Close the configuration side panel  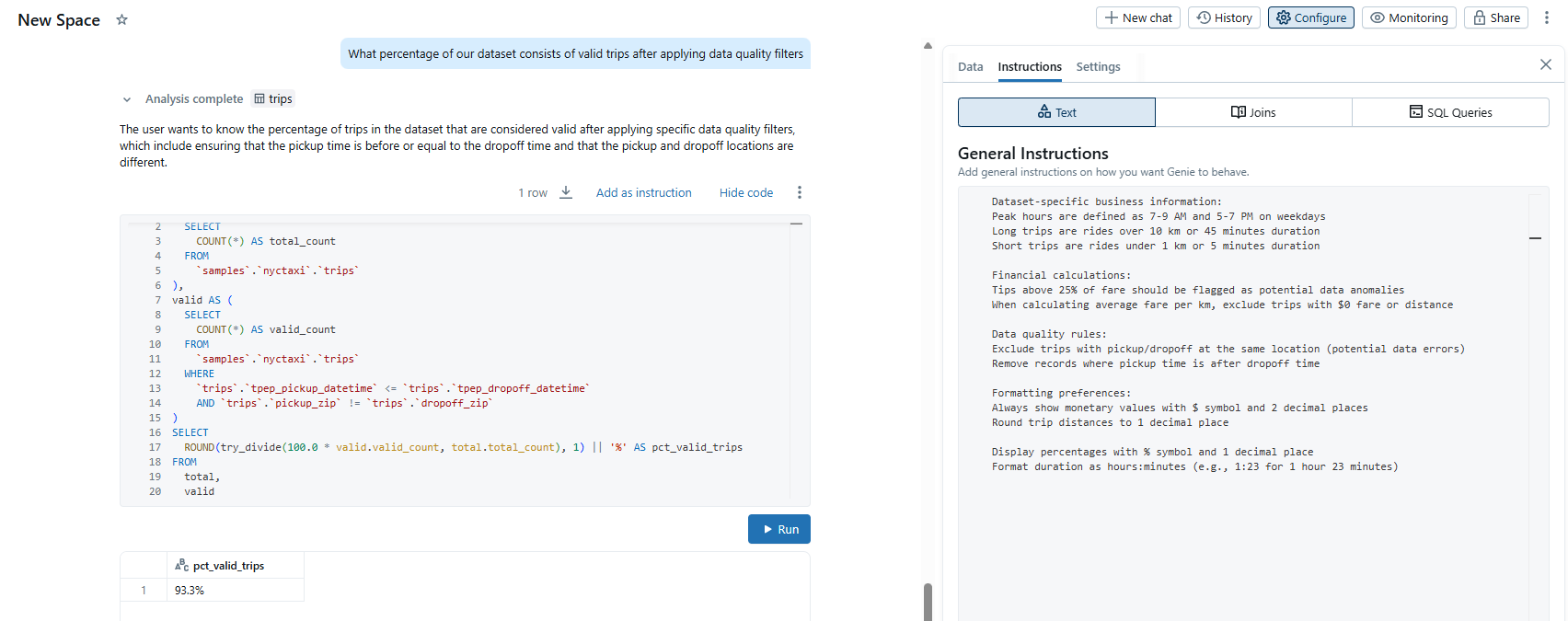(x=1546, y=64)
